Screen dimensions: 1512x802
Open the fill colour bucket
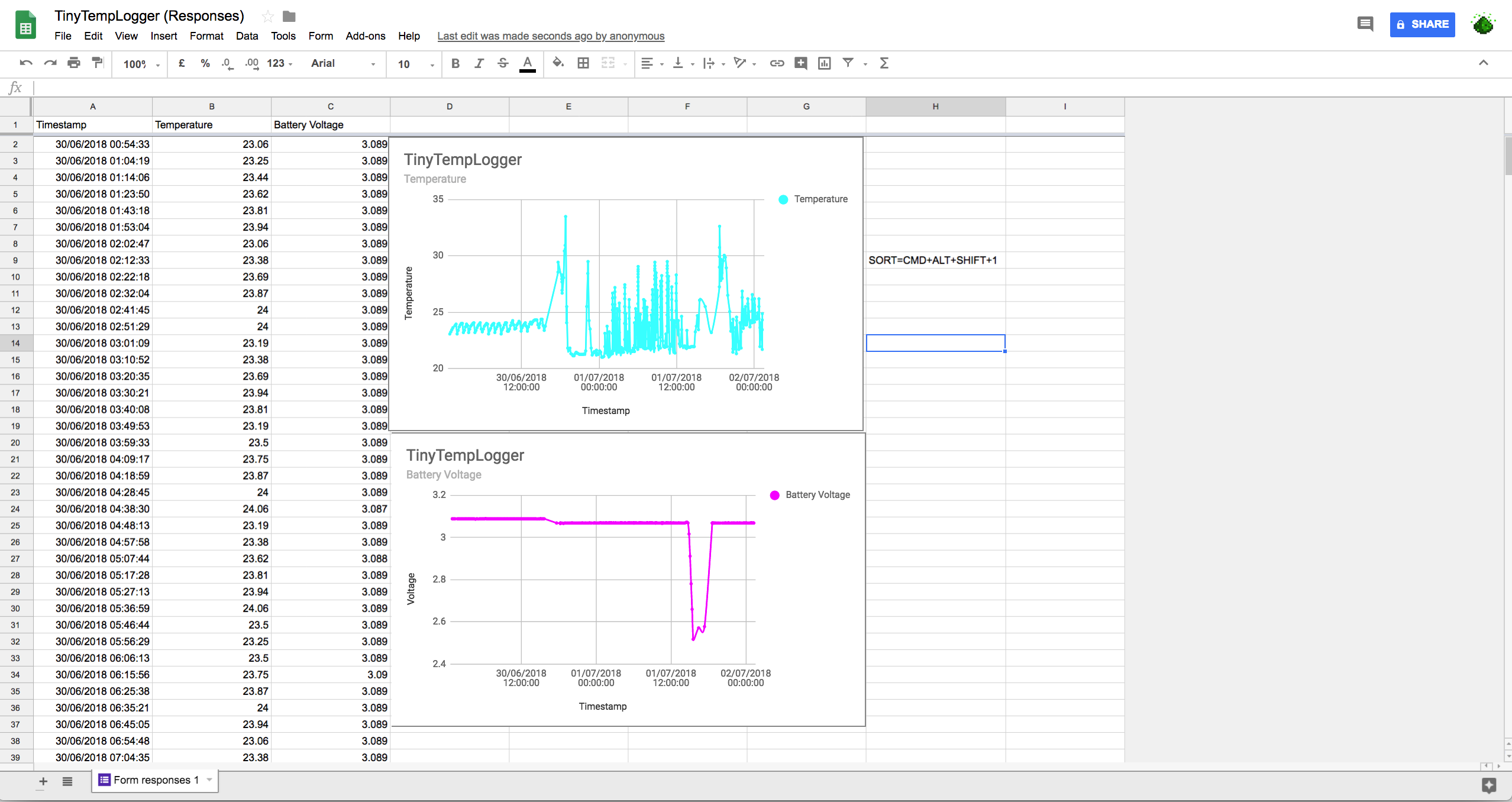[x=558, y=63]
